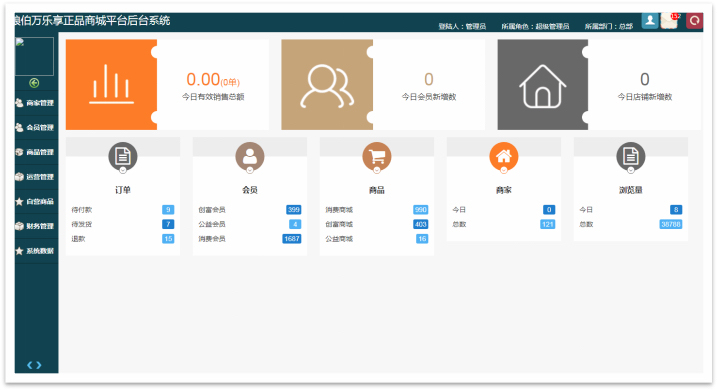Click the user profile icon in header

pos(650,21)
